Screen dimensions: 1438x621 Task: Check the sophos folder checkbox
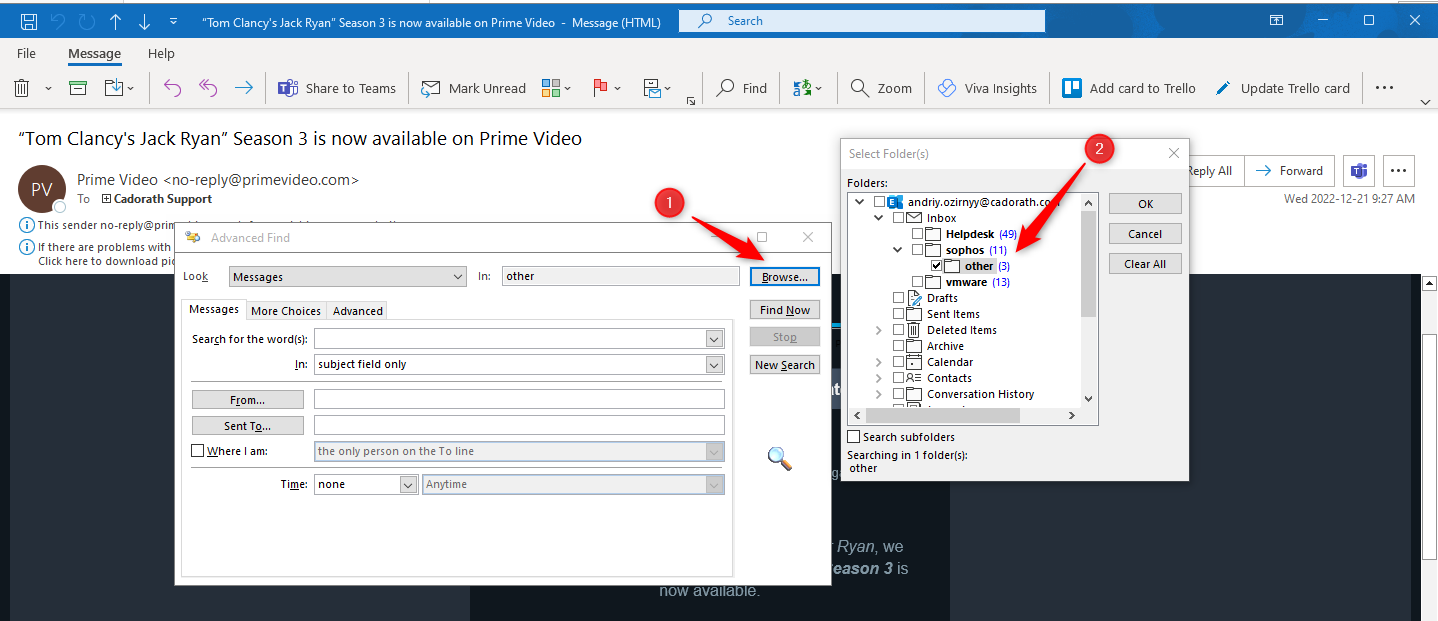click(918, 250)
